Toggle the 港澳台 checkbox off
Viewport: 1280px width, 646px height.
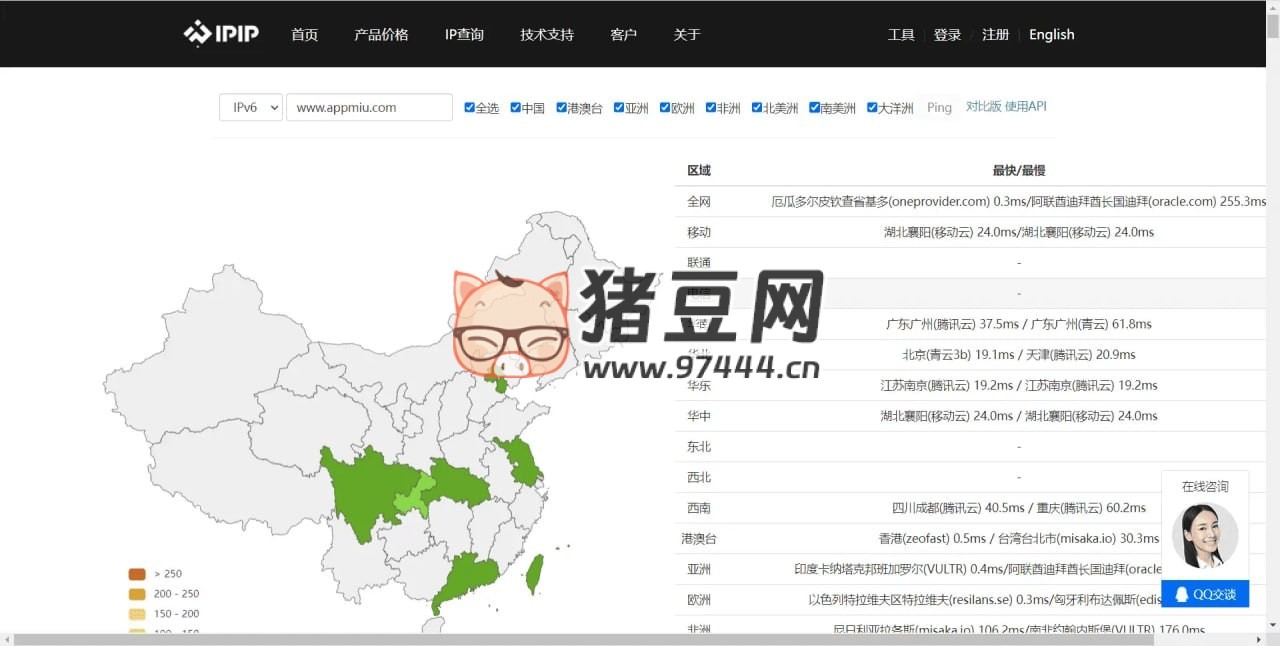[562, 106]
